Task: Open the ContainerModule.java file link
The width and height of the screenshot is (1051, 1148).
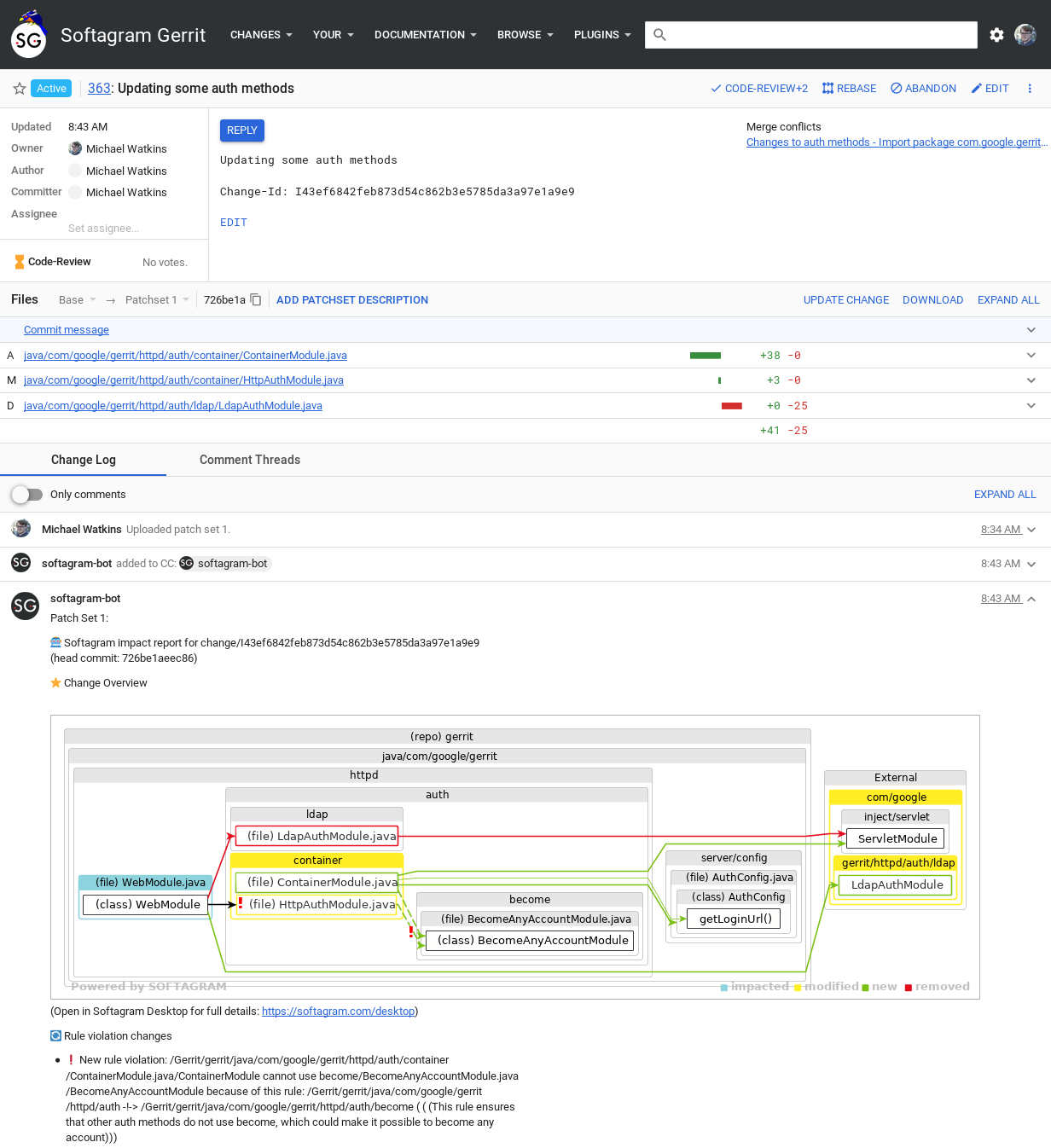Action: [x=185, y=356]
